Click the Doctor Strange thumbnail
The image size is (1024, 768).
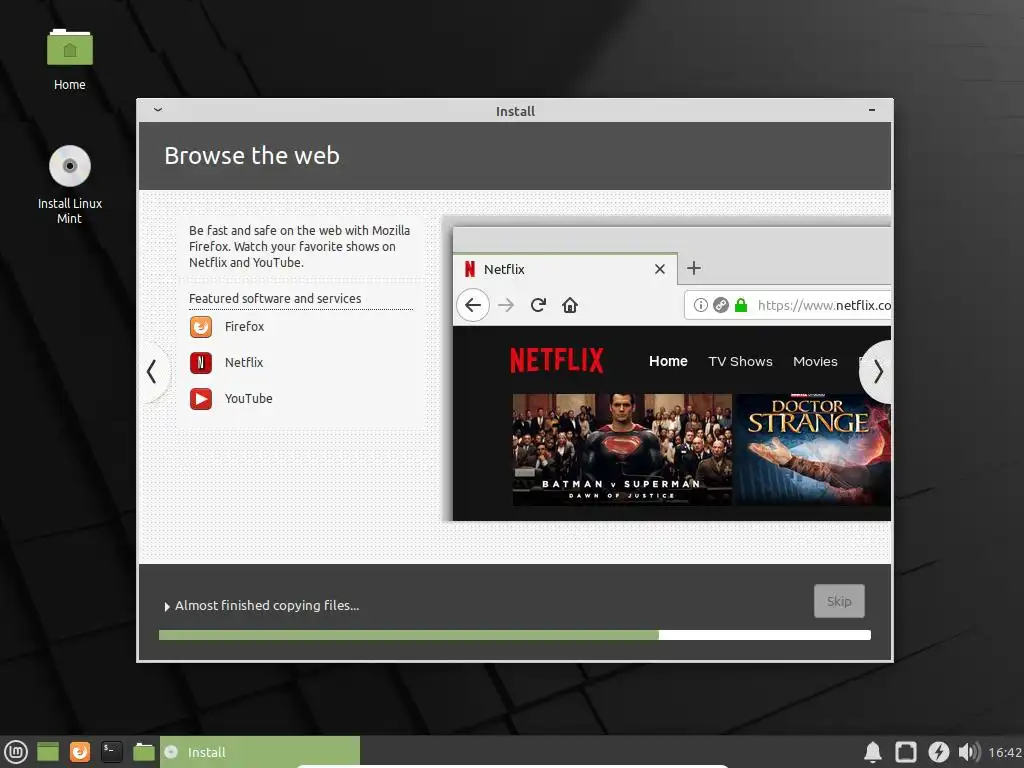[x=813, y=449]
